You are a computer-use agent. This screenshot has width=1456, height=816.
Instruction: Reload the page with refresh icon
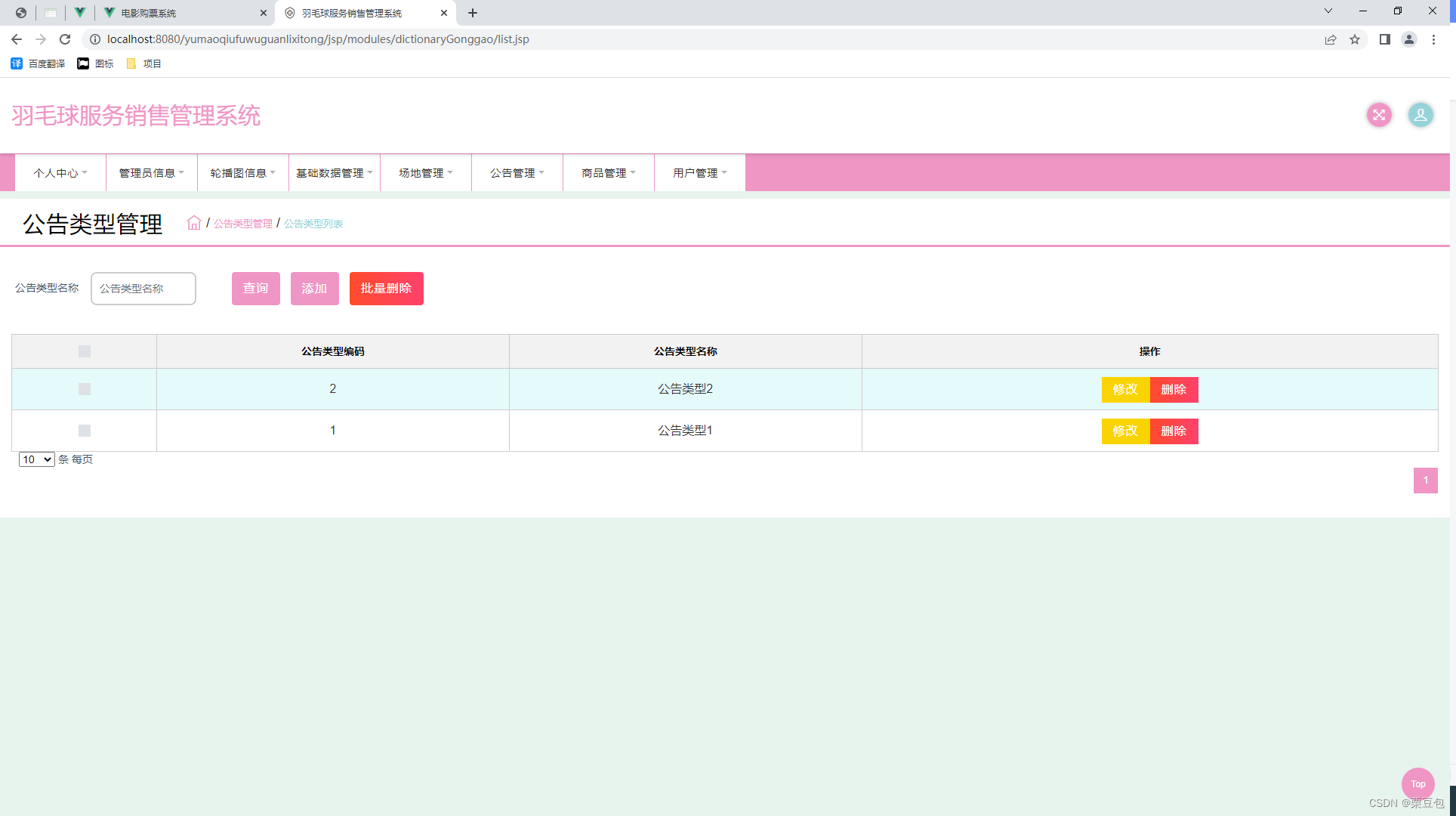65,39
